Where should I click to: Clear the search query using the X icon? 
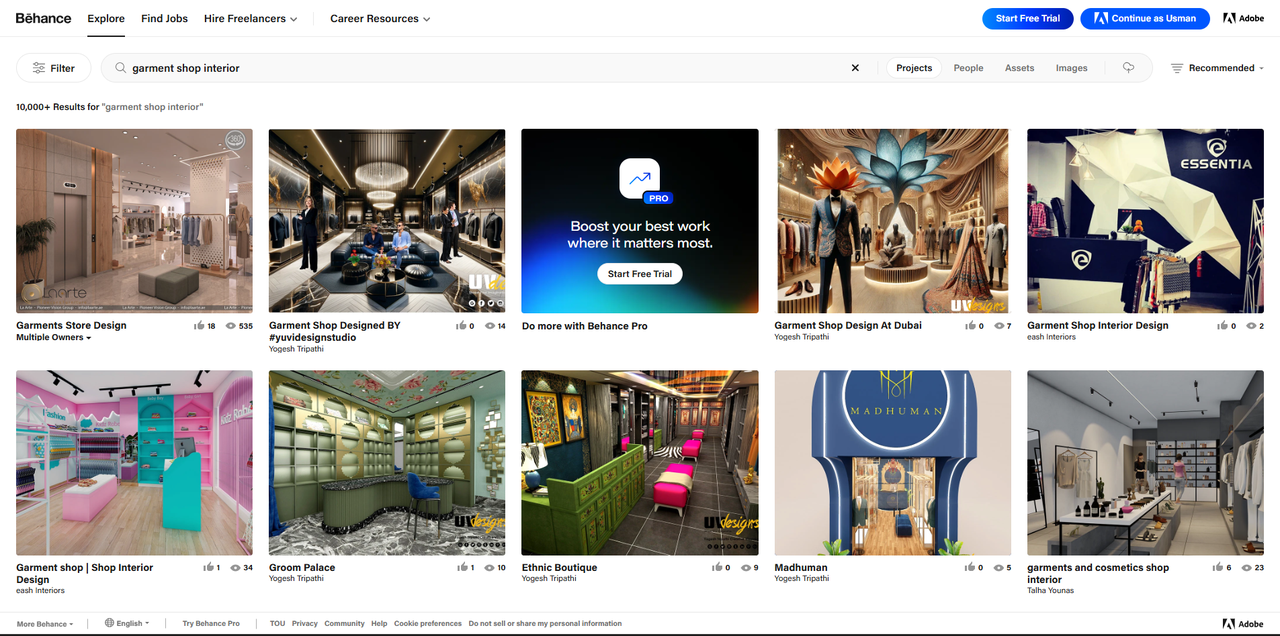coord(855,67)
